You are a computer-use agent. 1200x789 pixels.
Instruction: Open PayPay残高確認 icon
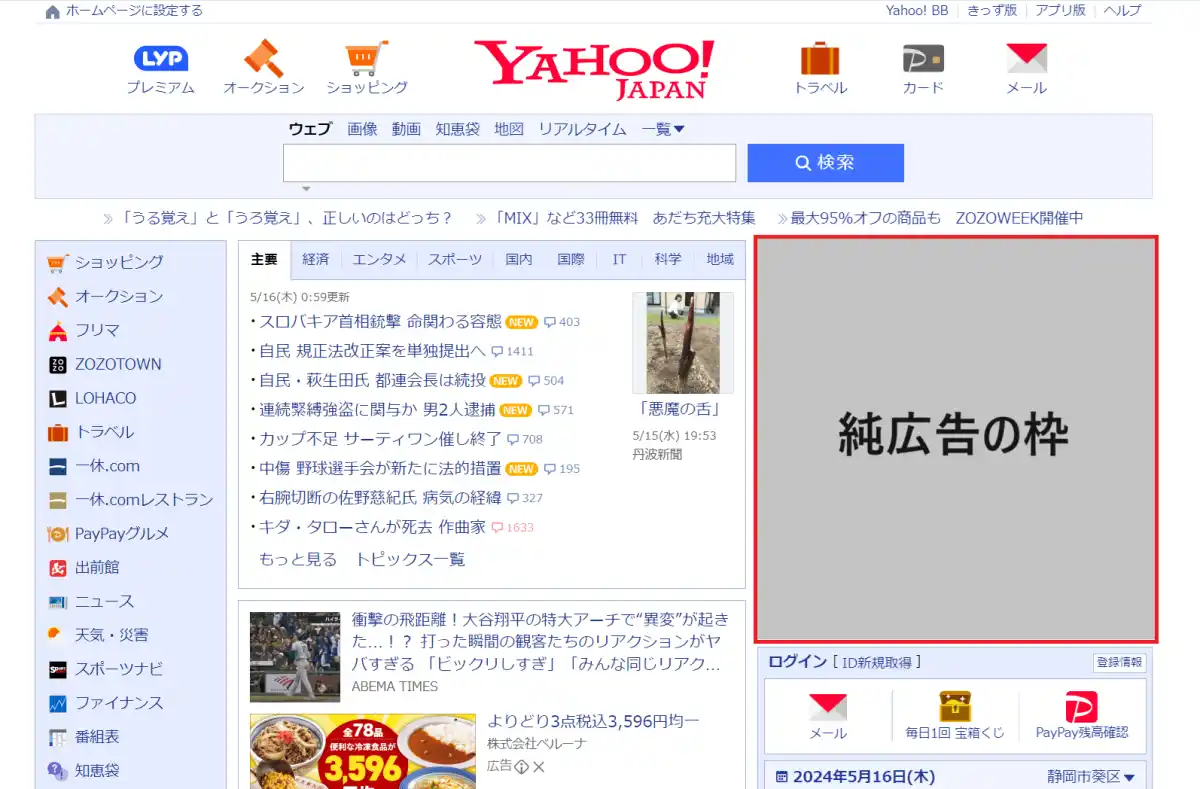(1081, 706)
